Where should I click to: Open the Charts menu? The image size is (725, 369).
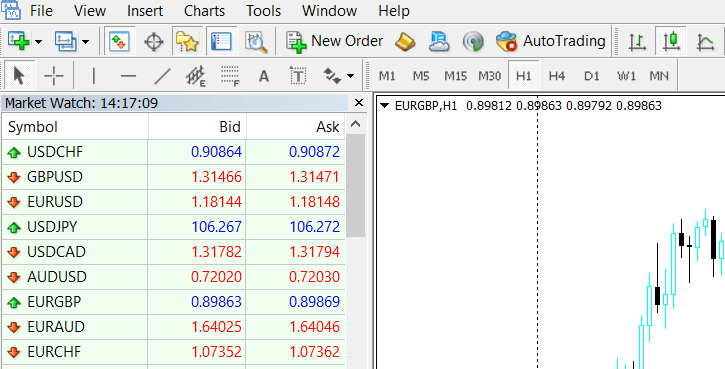204,11
